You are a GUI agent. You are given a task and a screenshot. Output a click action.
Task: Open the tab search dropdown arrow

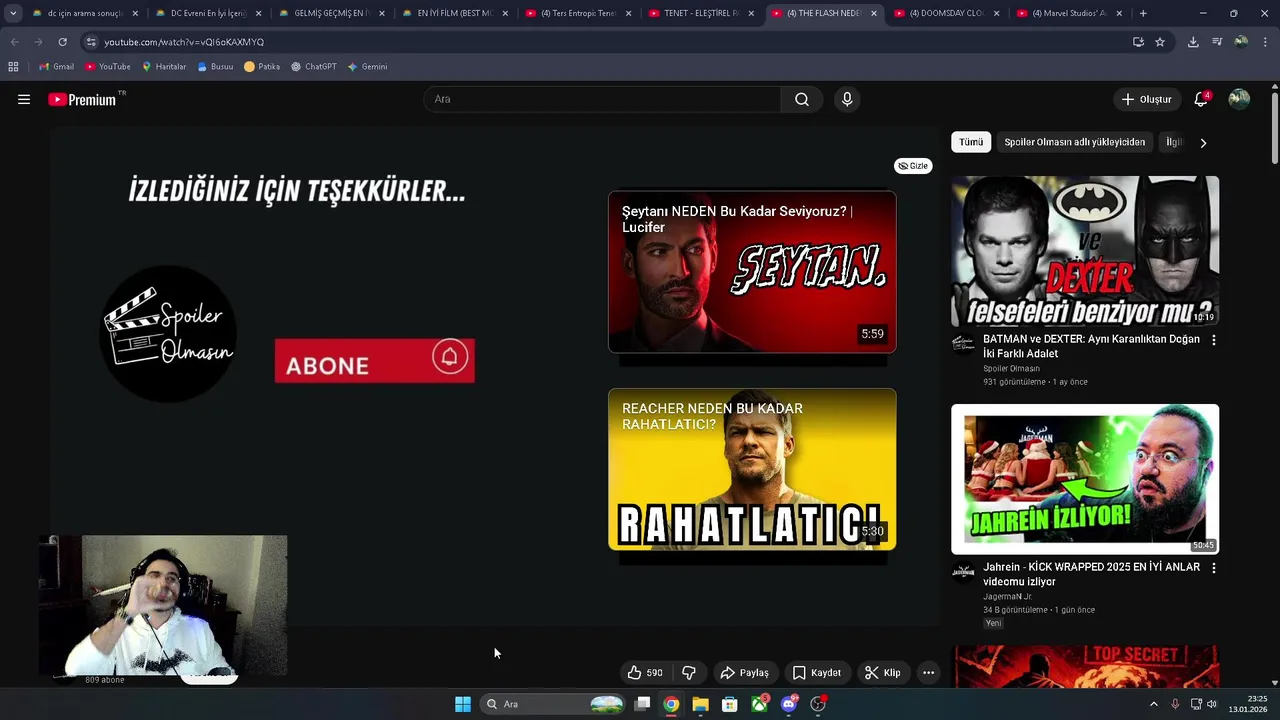pos(13,13)
